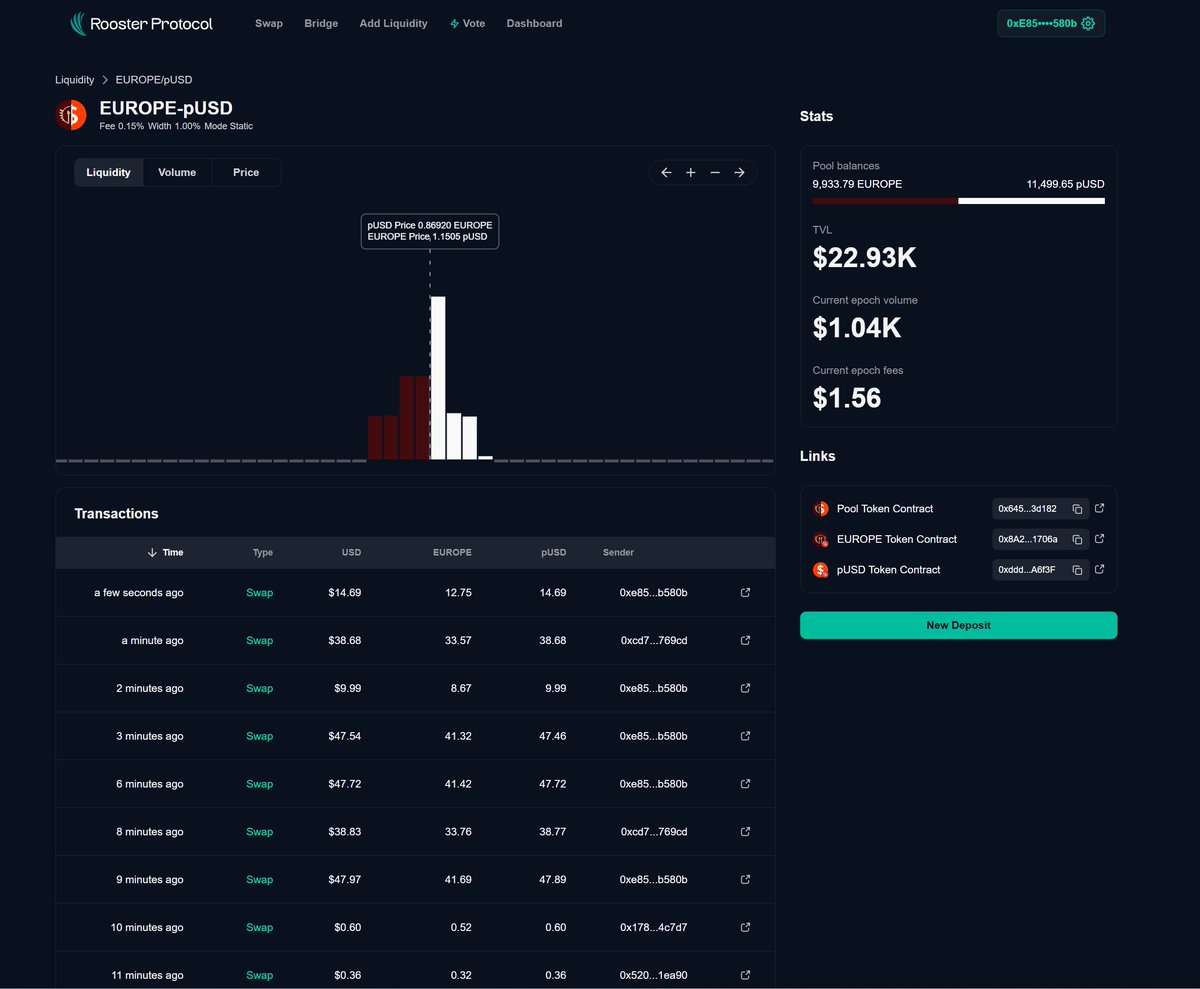Open Pool Token Contract in explorer
Viewport: 1200px width, 989px height.
pyautogui.click(x=1100, y=508)
